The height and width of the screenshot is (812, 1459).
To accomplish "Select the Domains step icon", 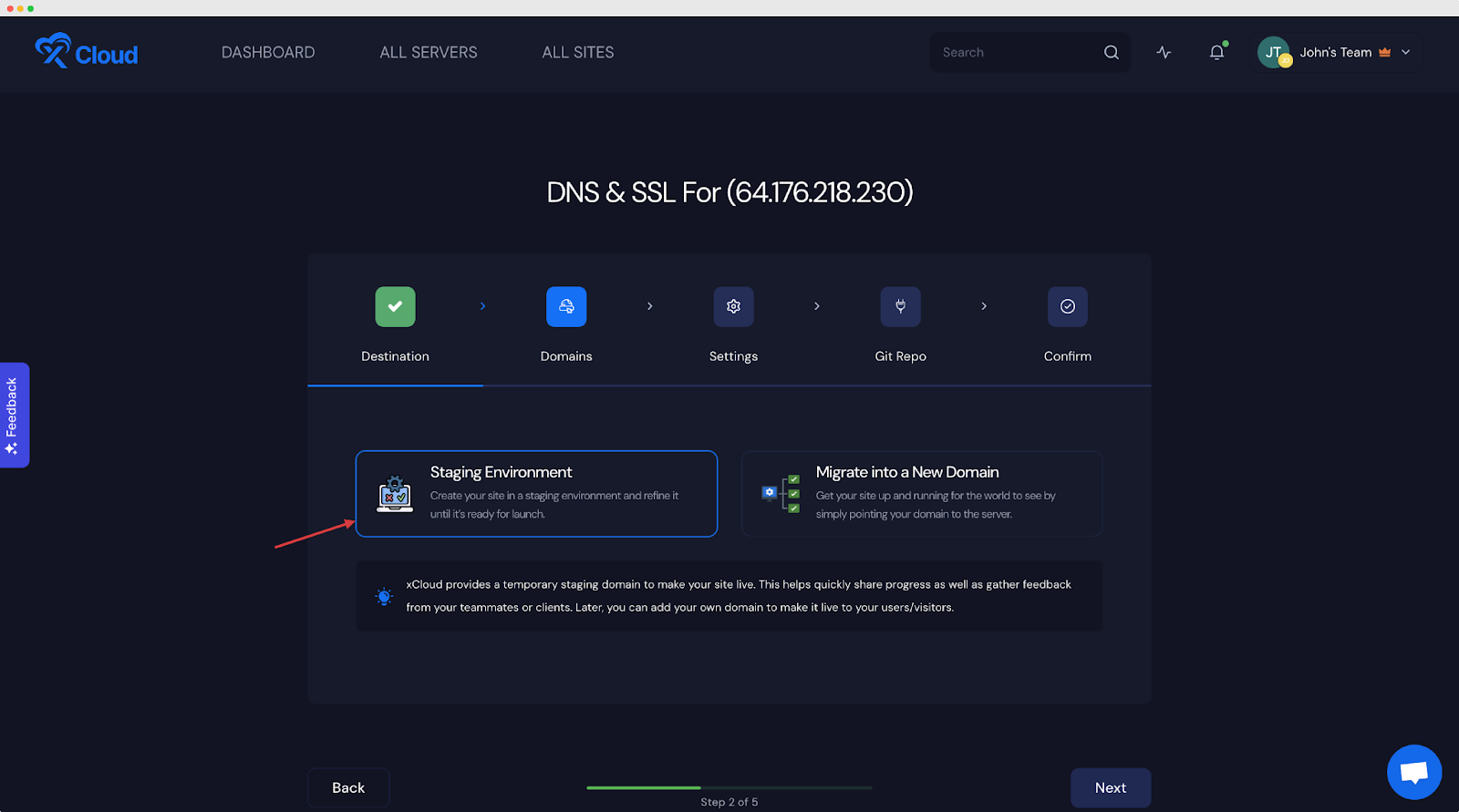I will click(566, 306).
